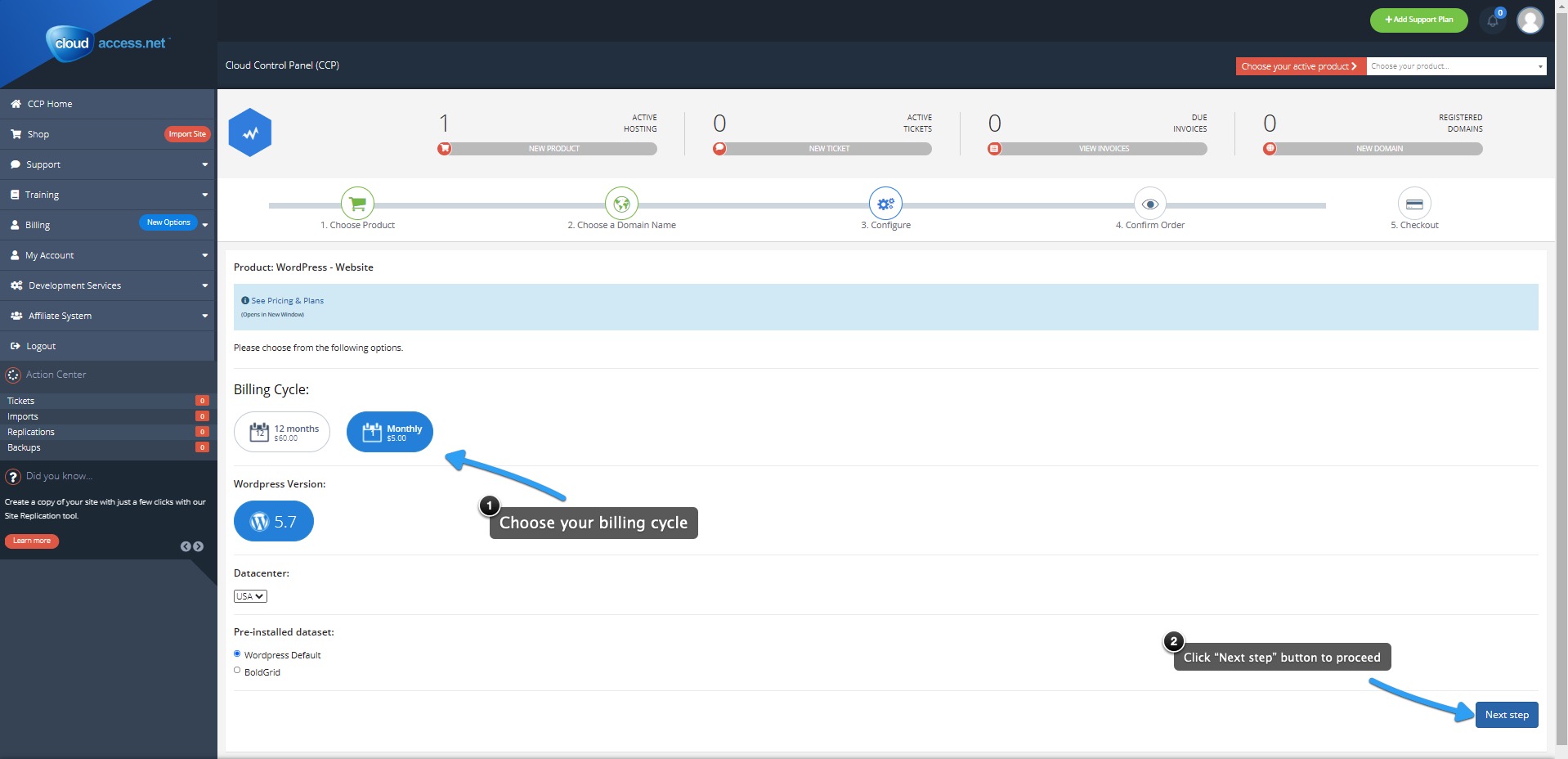The width and height of the screenshot is (1568, 759).
Task: Select the Monthly $5.00 billing cycle
Action: click(390, 432)
